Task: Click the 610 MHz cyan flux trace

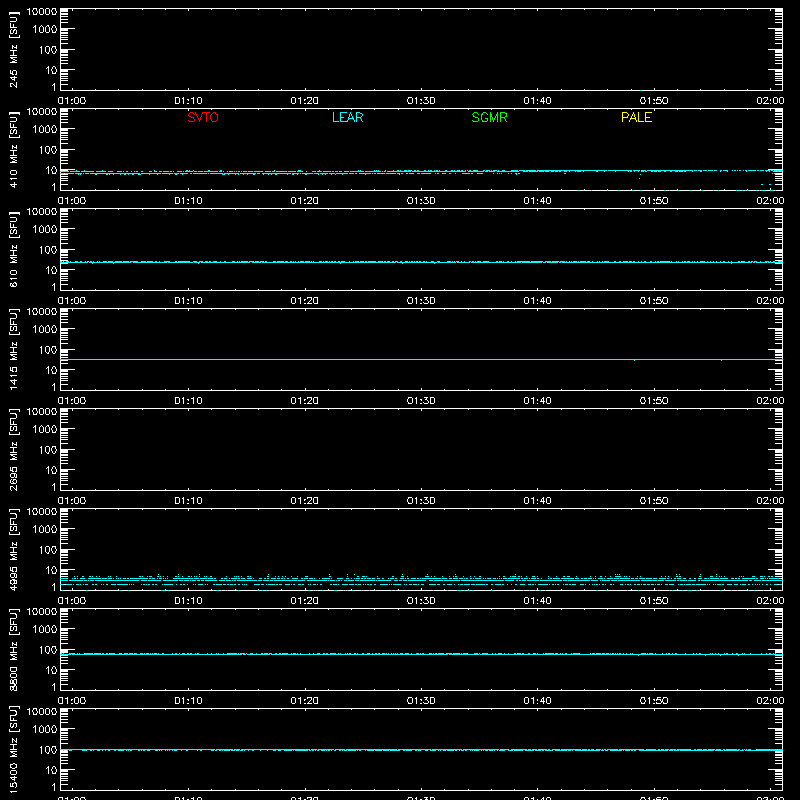Action: pos(421,262)
